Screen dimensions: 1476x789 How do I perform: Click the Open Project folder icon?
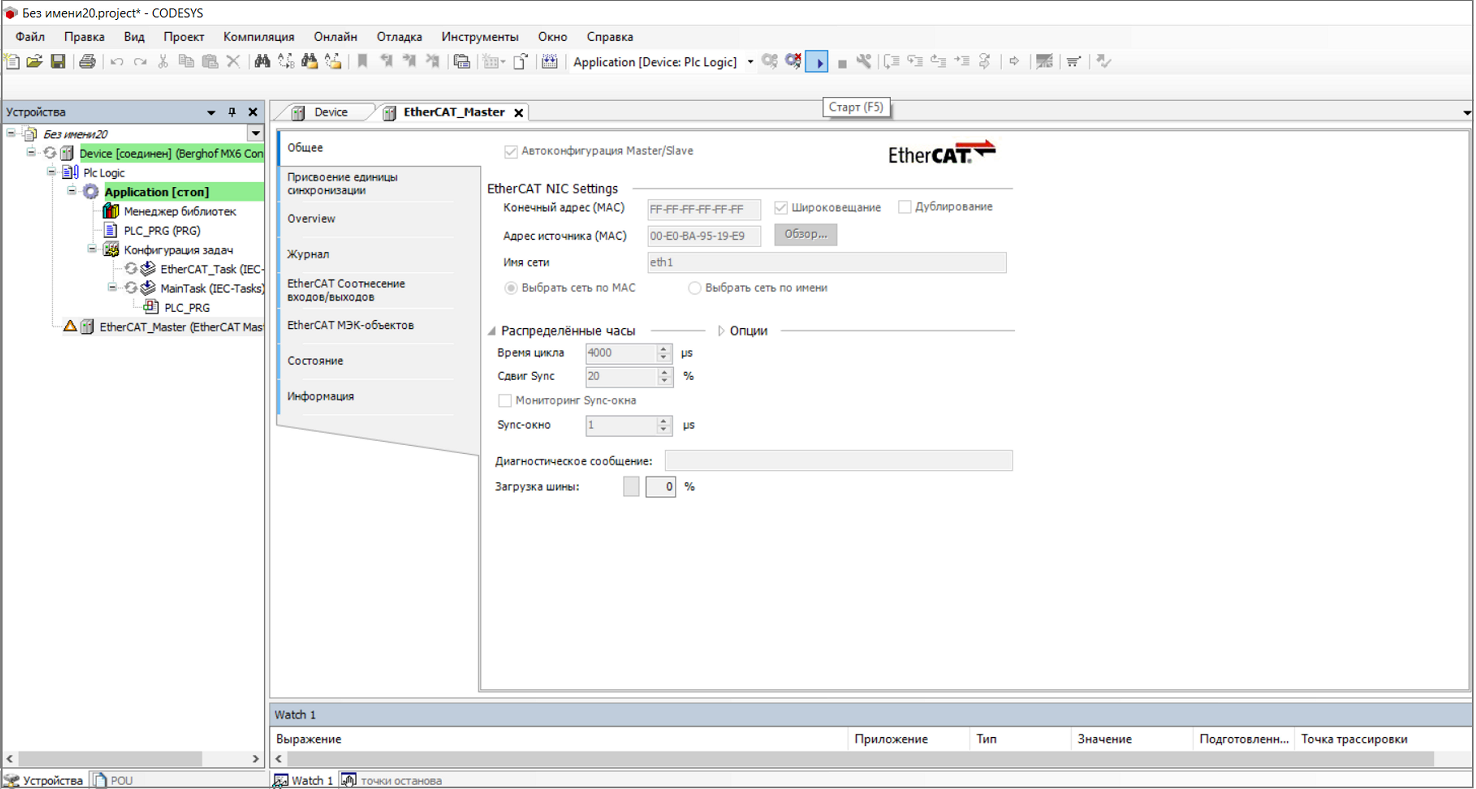(x=35, y=62)
